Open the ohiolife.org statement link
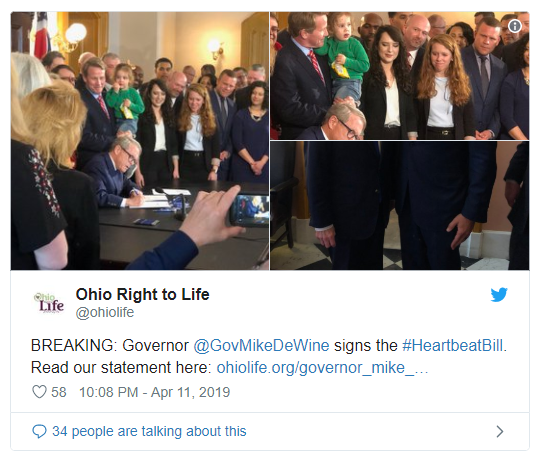Viewport: 542px width, 458px height. click(x=322, y=368)
